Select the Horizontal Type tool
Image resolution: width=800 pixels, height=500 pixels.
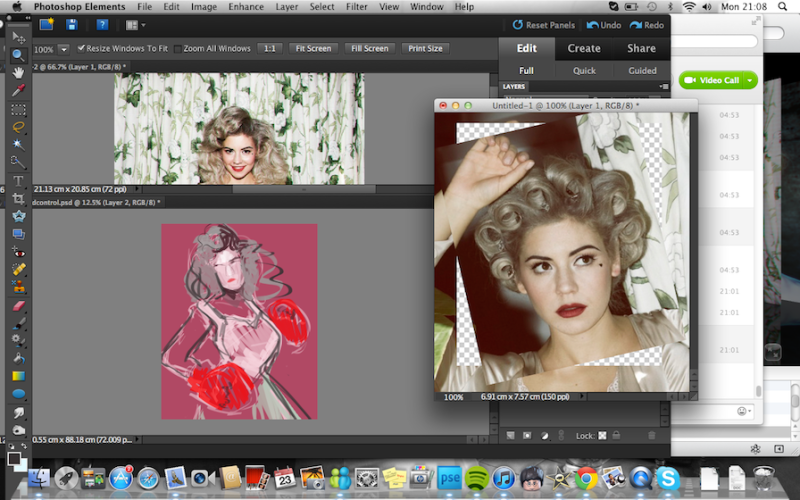coord(18,181)
